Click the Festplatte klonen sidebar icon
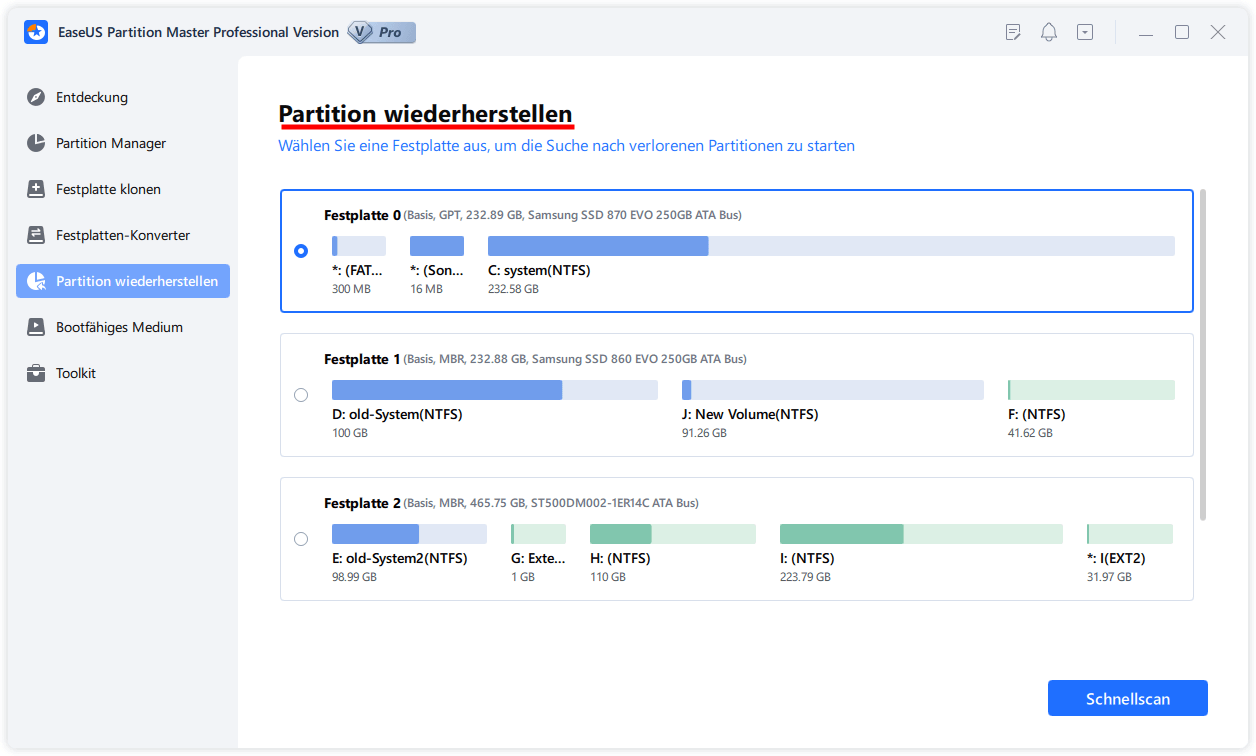Viewport: 1256px width, 756px height. [x=36, y=188]
